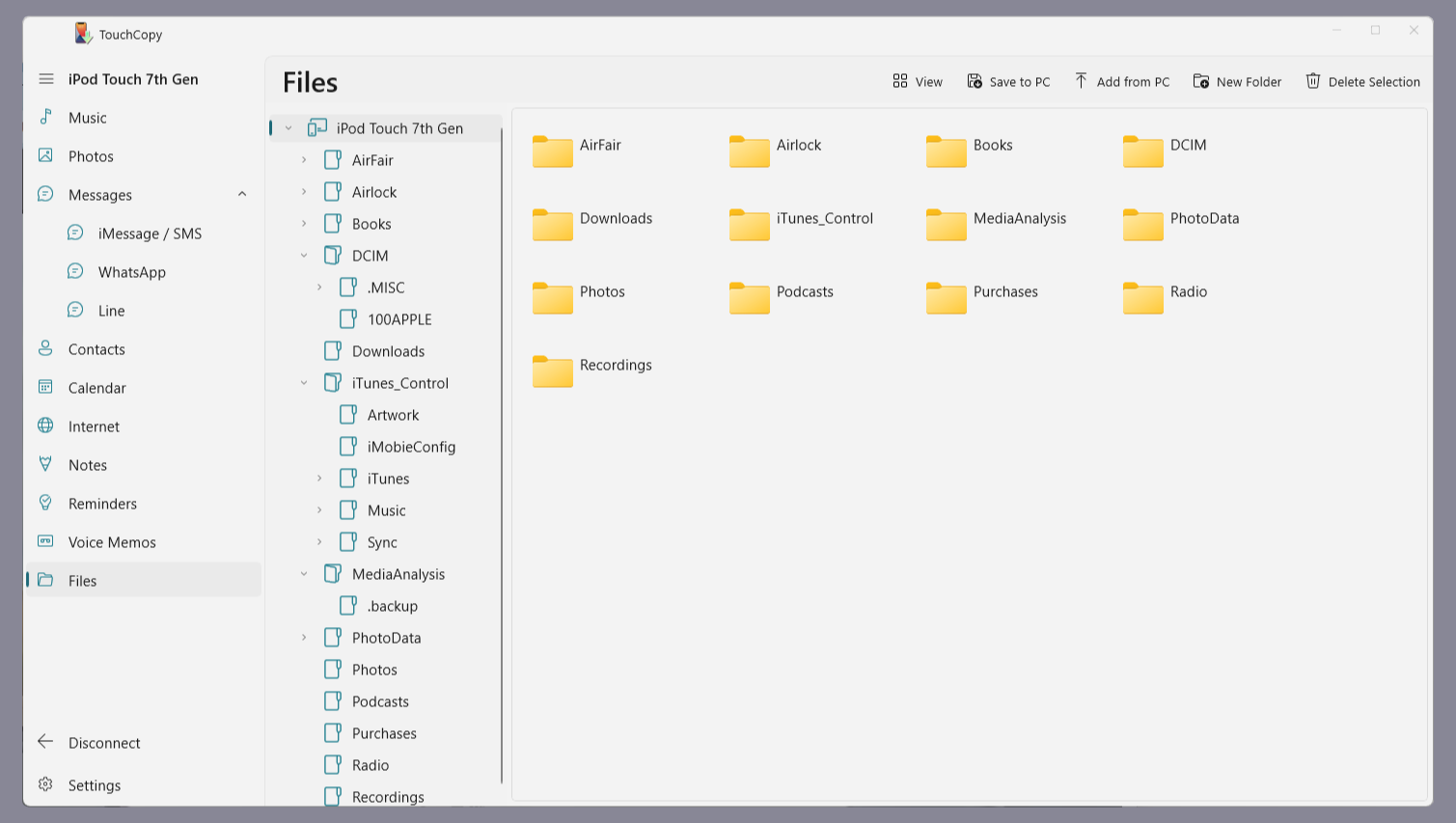
Task: Select Artwork in the folder tree
Action: (x=393, y=415)
